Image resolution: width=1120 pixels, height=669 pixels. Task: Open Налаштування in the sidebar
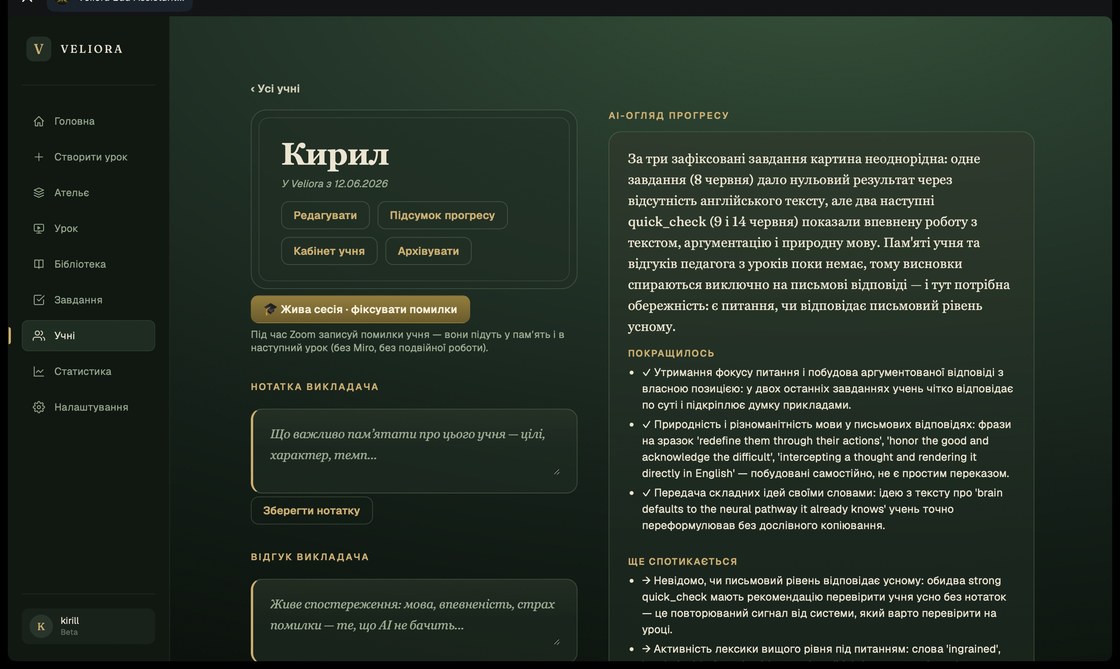coord(88,407)
